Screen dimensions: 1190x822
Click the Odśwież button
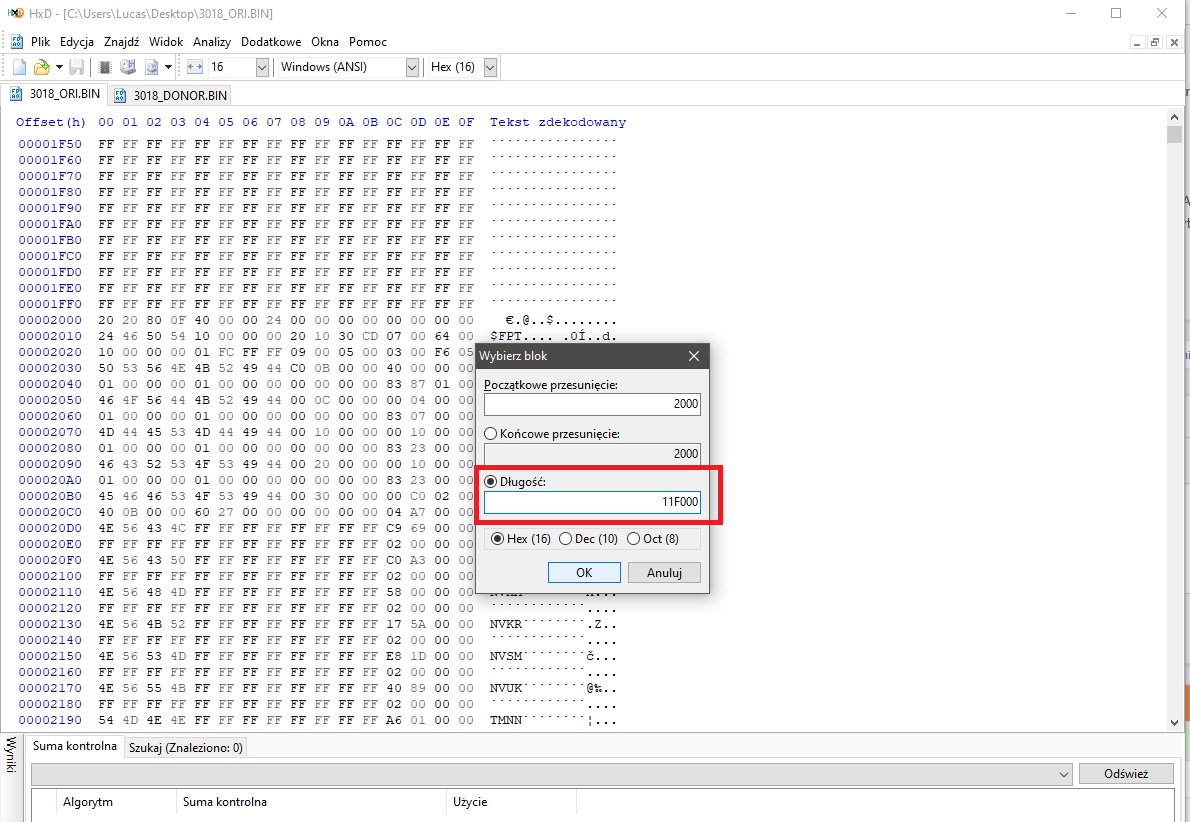[1126, 774]
